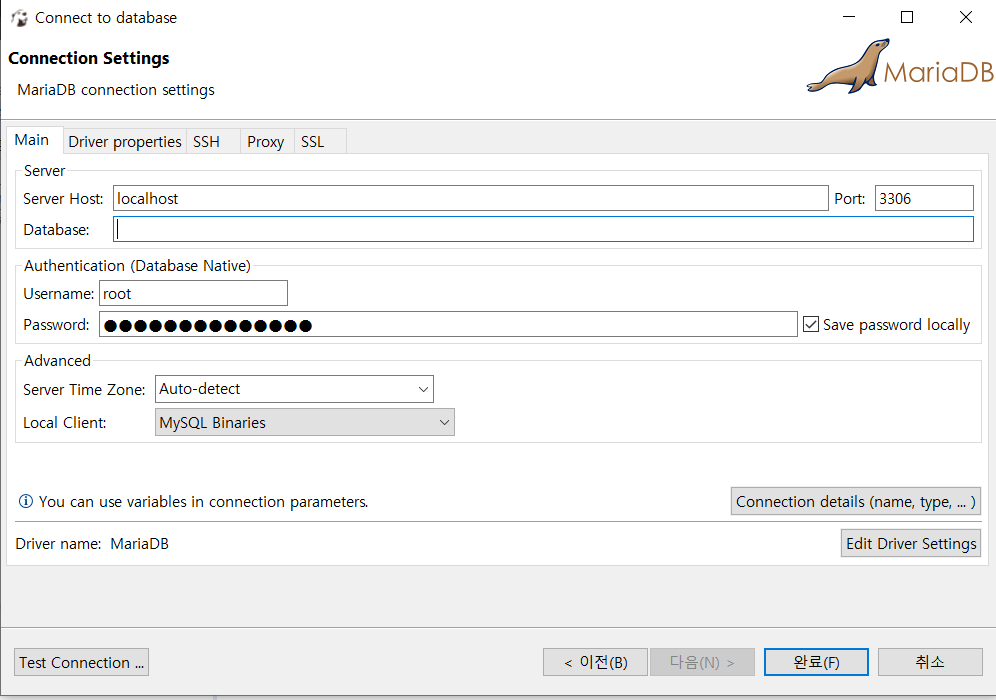Screen dimensions: 996x700
Task: Click the 완료(F) finish button
Action: (x=816, y=663)
